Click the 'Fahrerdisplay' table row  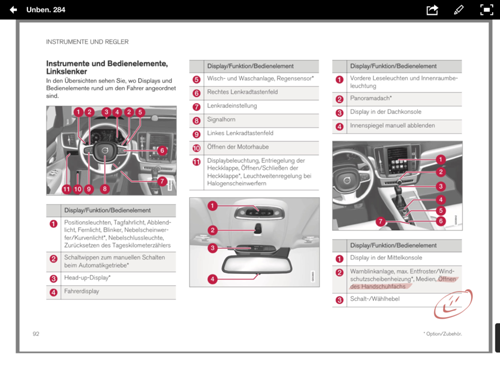tap(111, 292)
